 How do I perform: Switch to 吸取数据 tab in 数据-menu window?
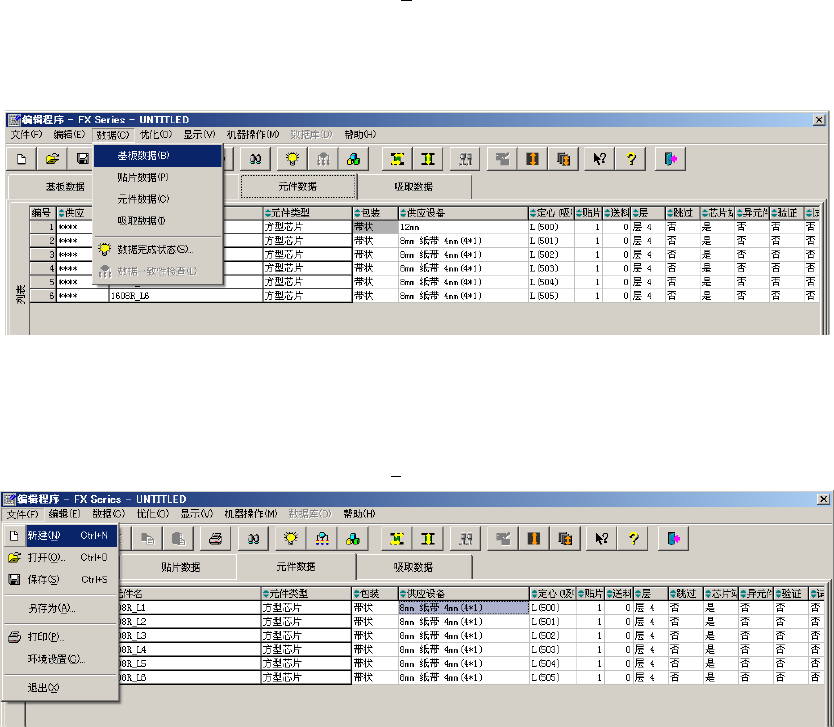[414, 187]
